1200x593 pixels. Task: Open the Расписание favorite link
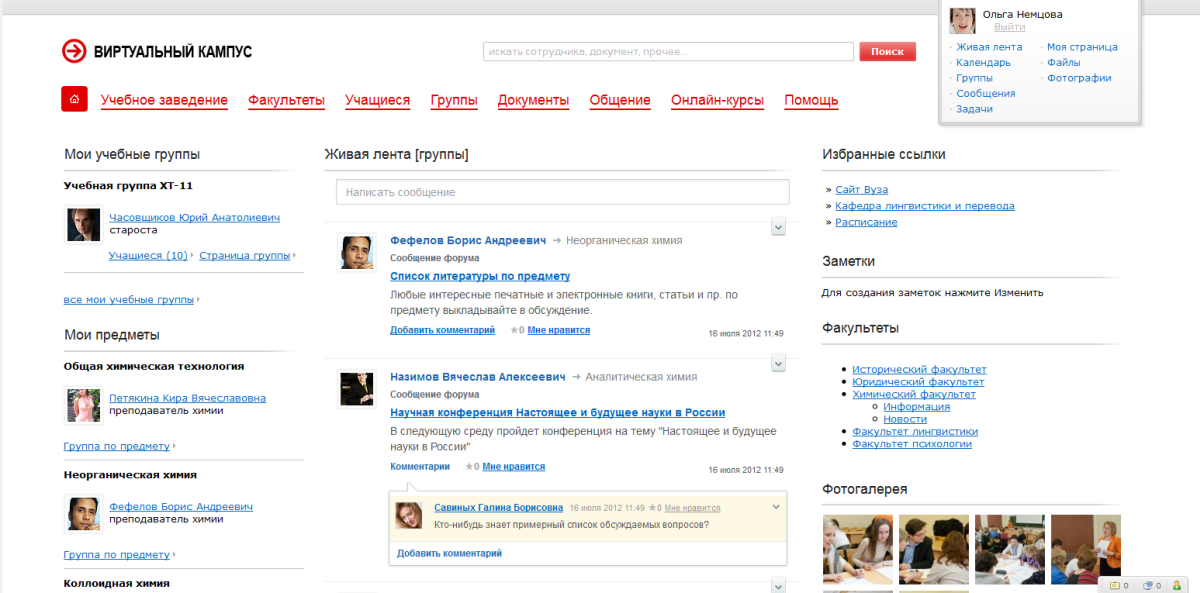coord(866,222)
